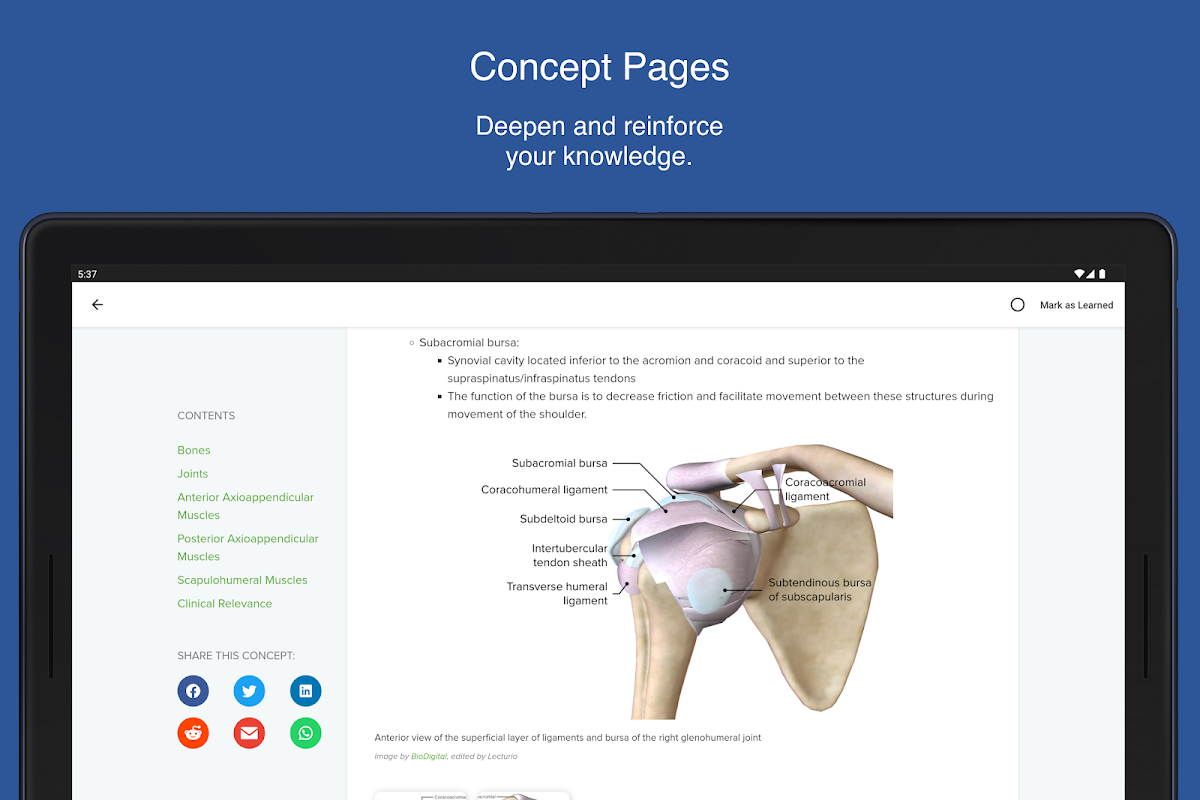
Task: Click the sentence about decreasing friction
Action: (x=720, y=405)
